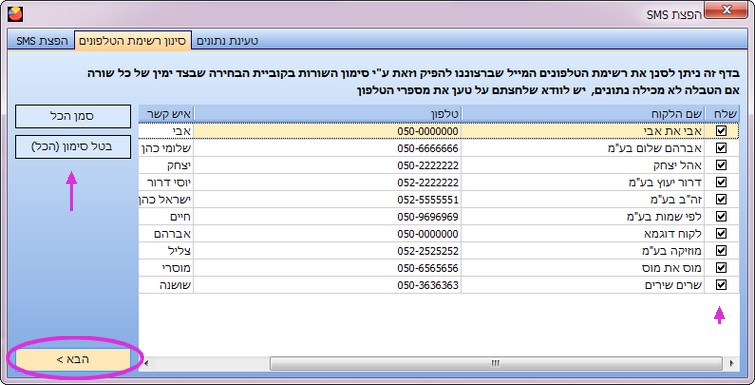The height and width of the screenshot is (385, 755).
Task: Proceed with the הבא > button
Action: [x=73, y=359]
